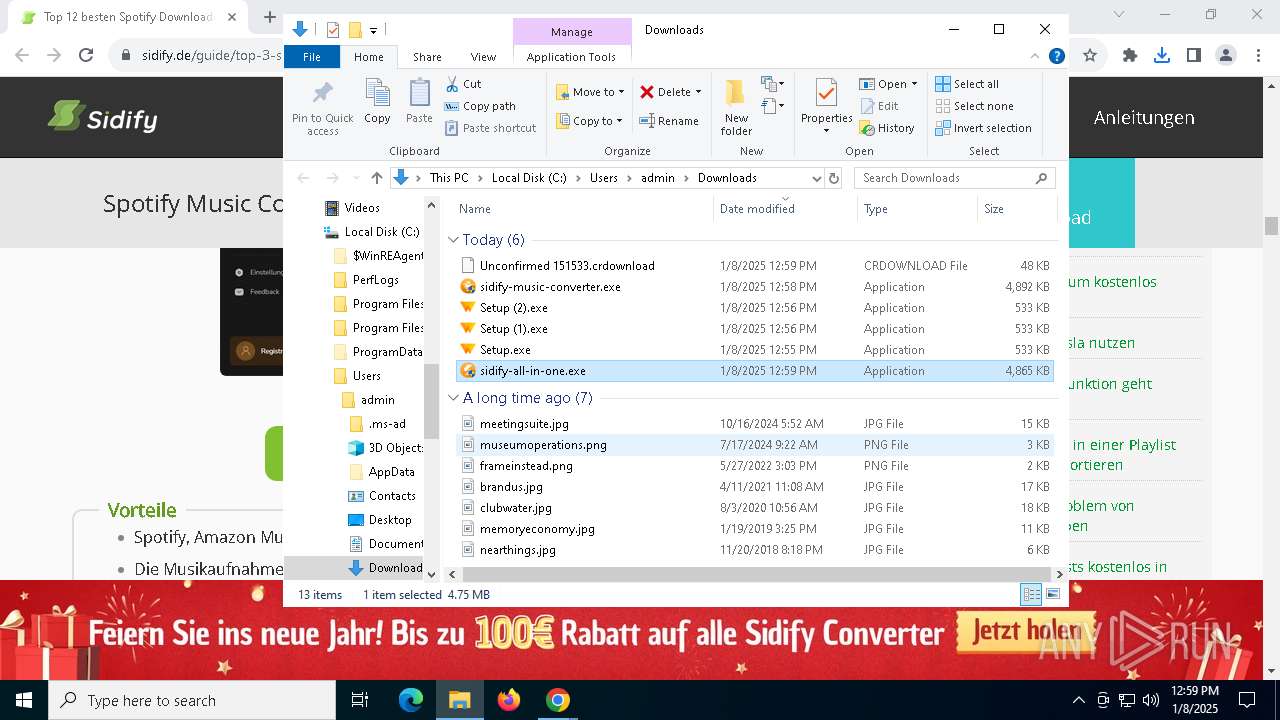Switch to the Home ribbon tab
The height and width of the screenshot is (720, 1280).
[x=369, y=57]
